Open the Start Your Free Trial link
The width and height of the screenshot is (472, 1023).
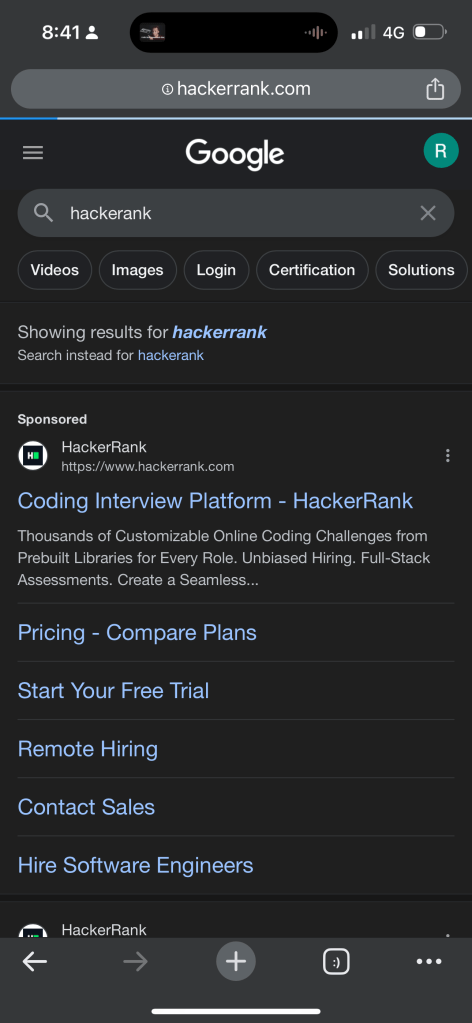tap(114, 690)
